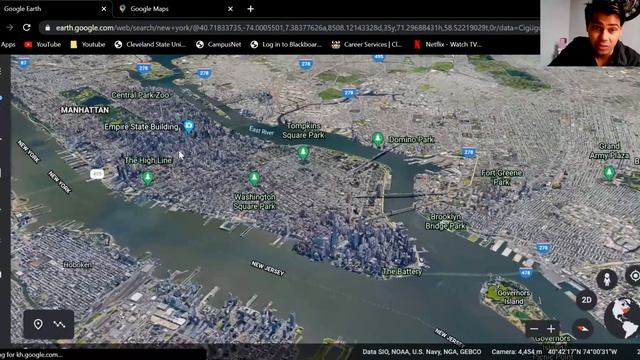Click the camera altitude readout
Viewport: 640px width, 360px height.
pos(516,351)
